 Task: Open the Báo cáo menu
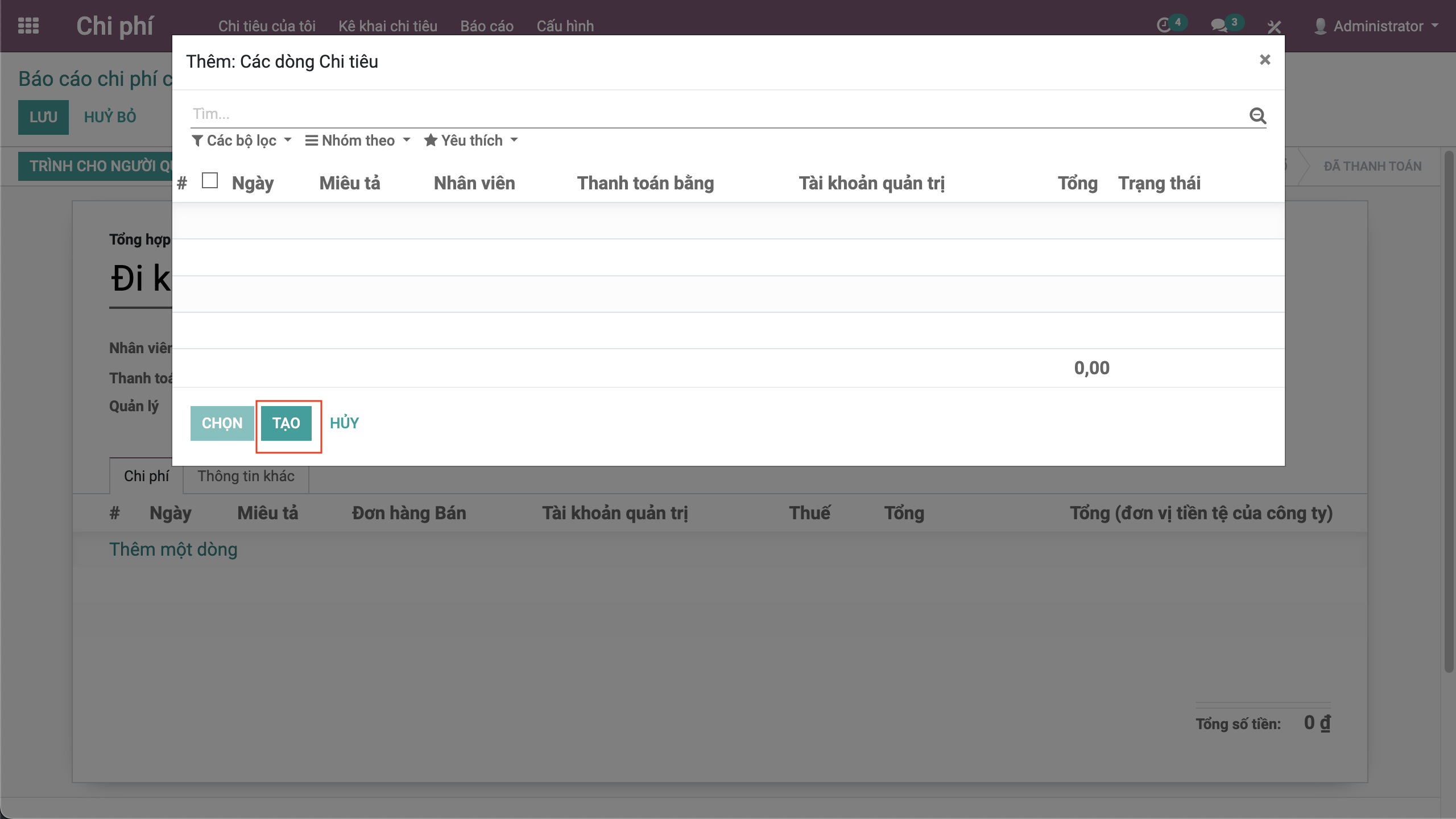coord(487,26)
